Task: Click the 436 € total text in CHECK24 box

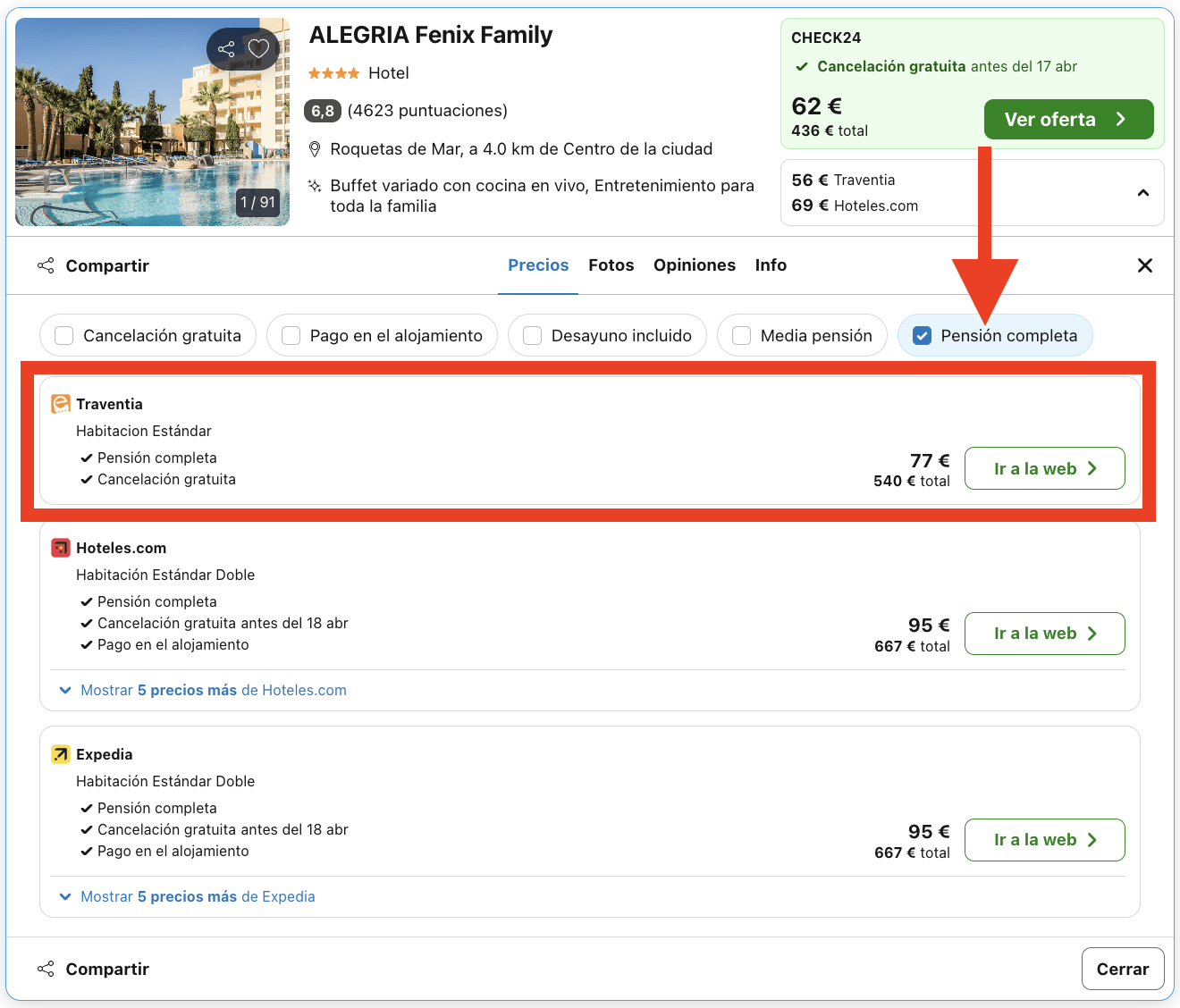Action: pos(830,130)
